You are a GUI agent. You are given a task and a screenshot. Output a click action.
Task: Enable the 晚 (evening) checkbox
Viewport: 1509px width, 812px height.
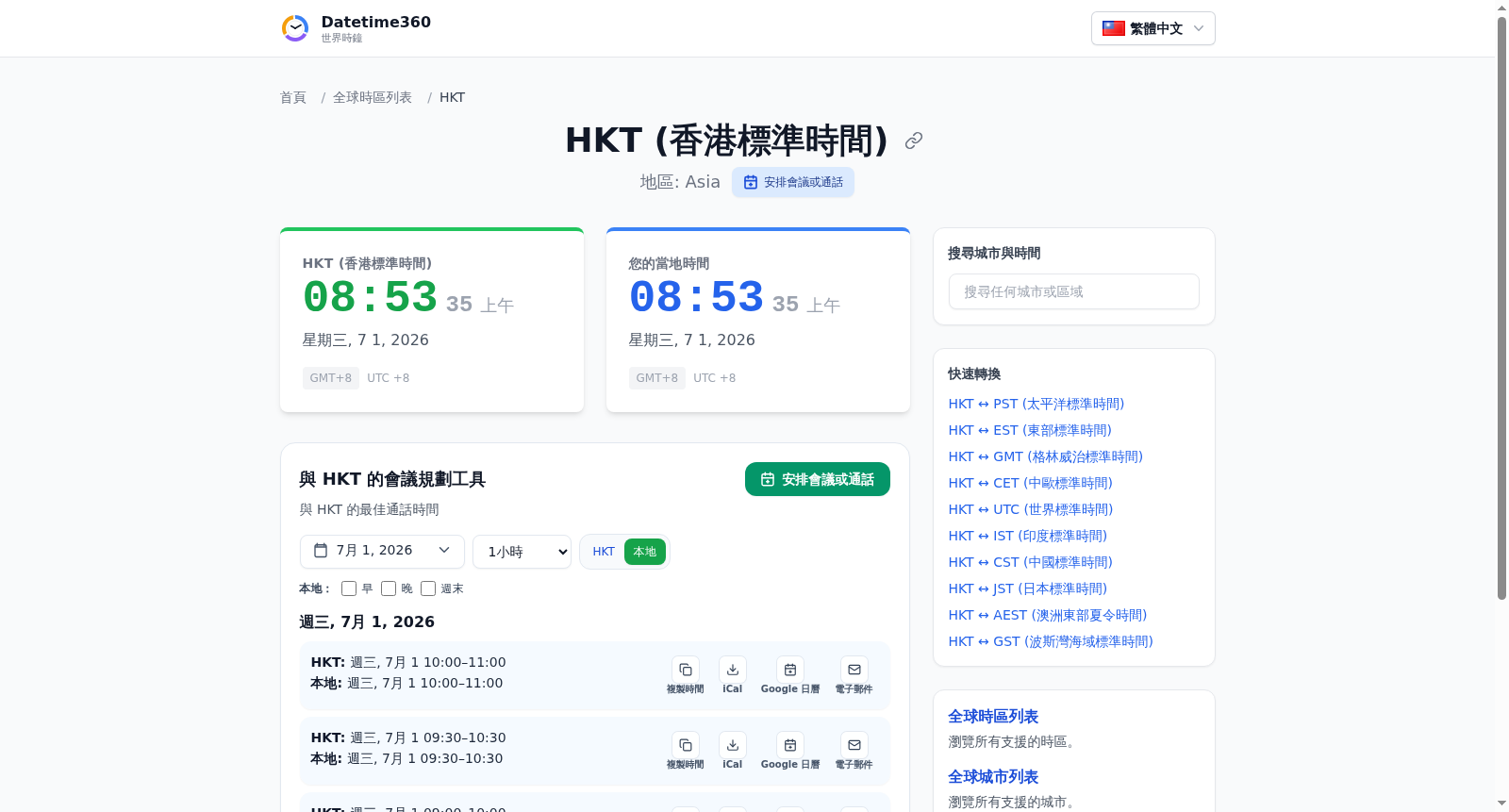coord(389,588)
